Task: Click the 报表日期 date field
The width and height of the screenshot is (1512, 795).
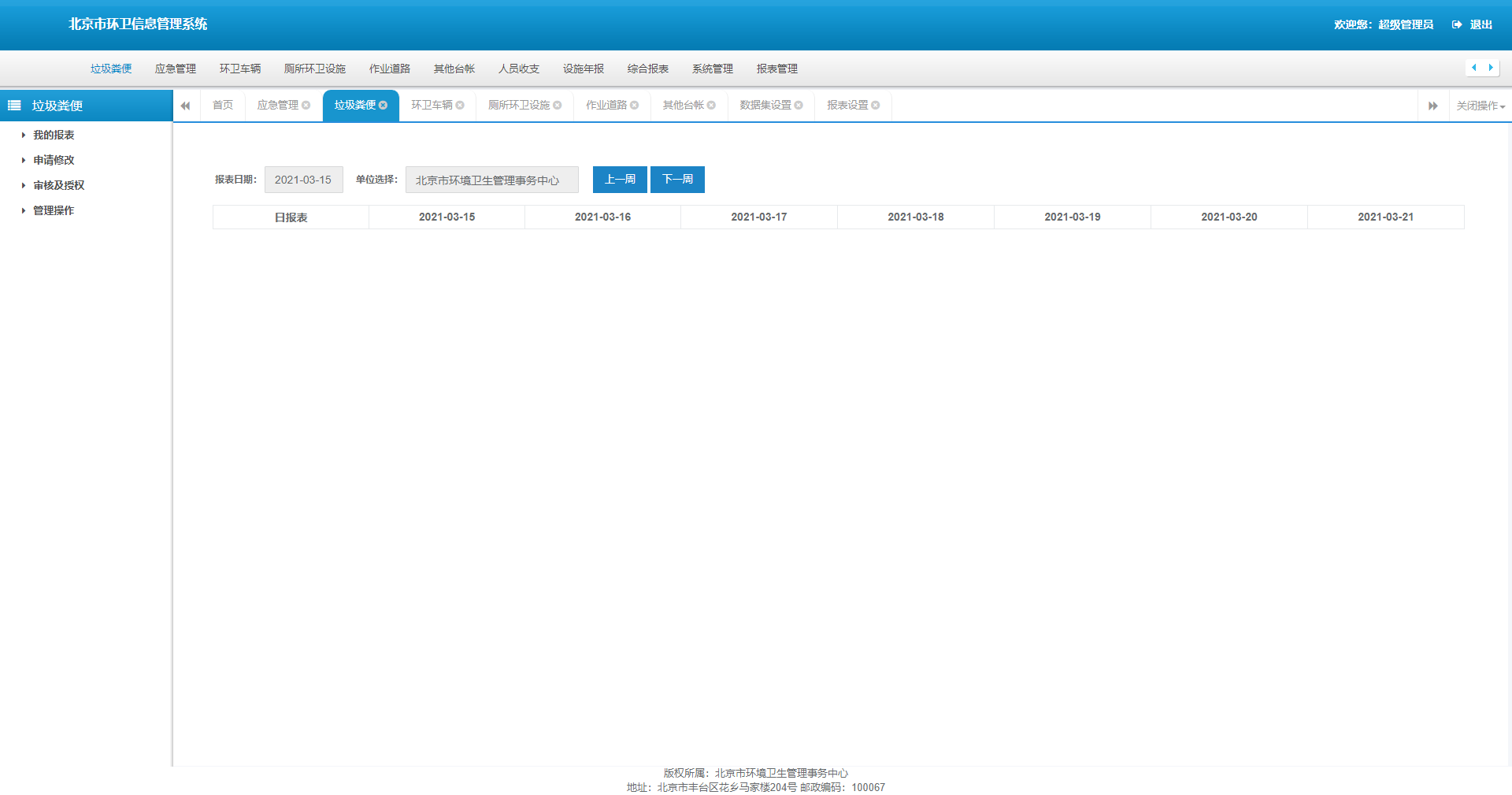Action: pos(304,180)
